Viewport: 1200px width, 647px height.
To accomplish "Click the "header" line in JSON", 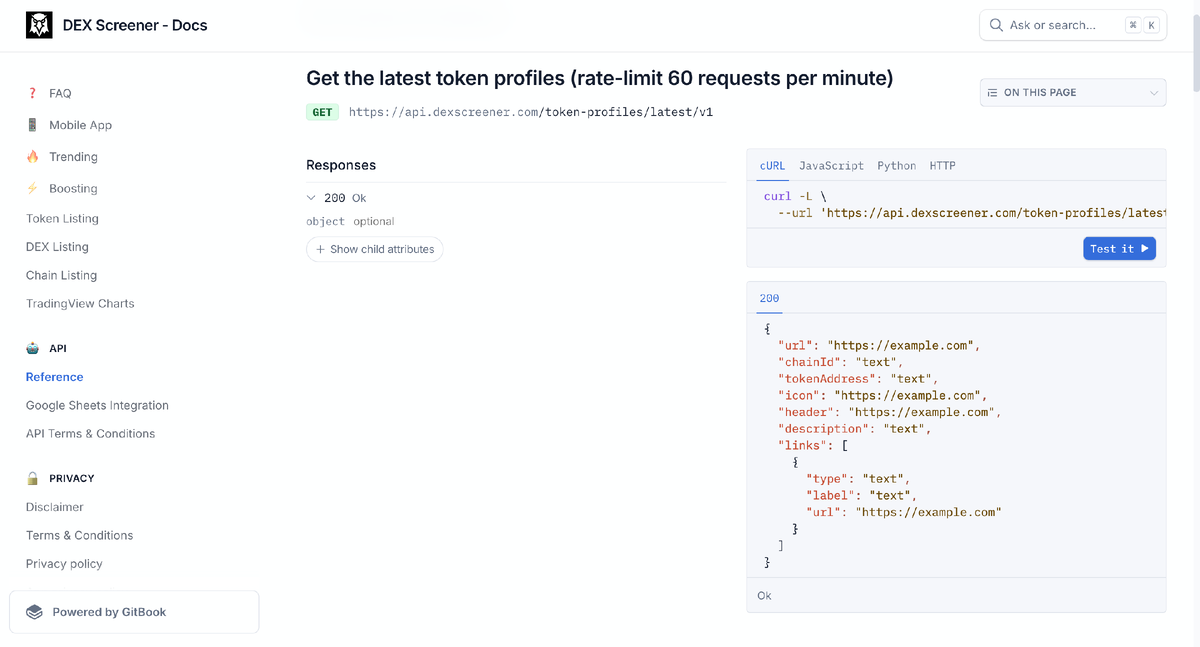I will (889, 412).
